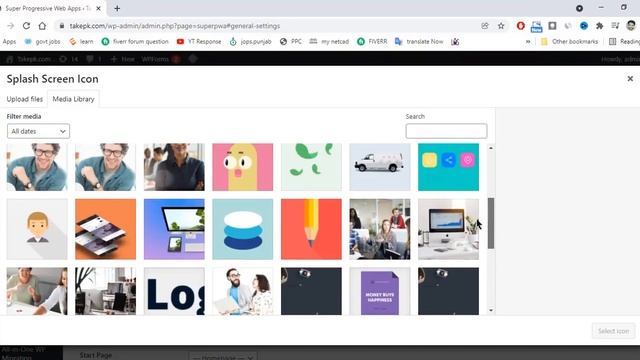This screenshot has width=640, height=360.
Task: Select the Log text logo thumbnail
Action: [174, 291]
